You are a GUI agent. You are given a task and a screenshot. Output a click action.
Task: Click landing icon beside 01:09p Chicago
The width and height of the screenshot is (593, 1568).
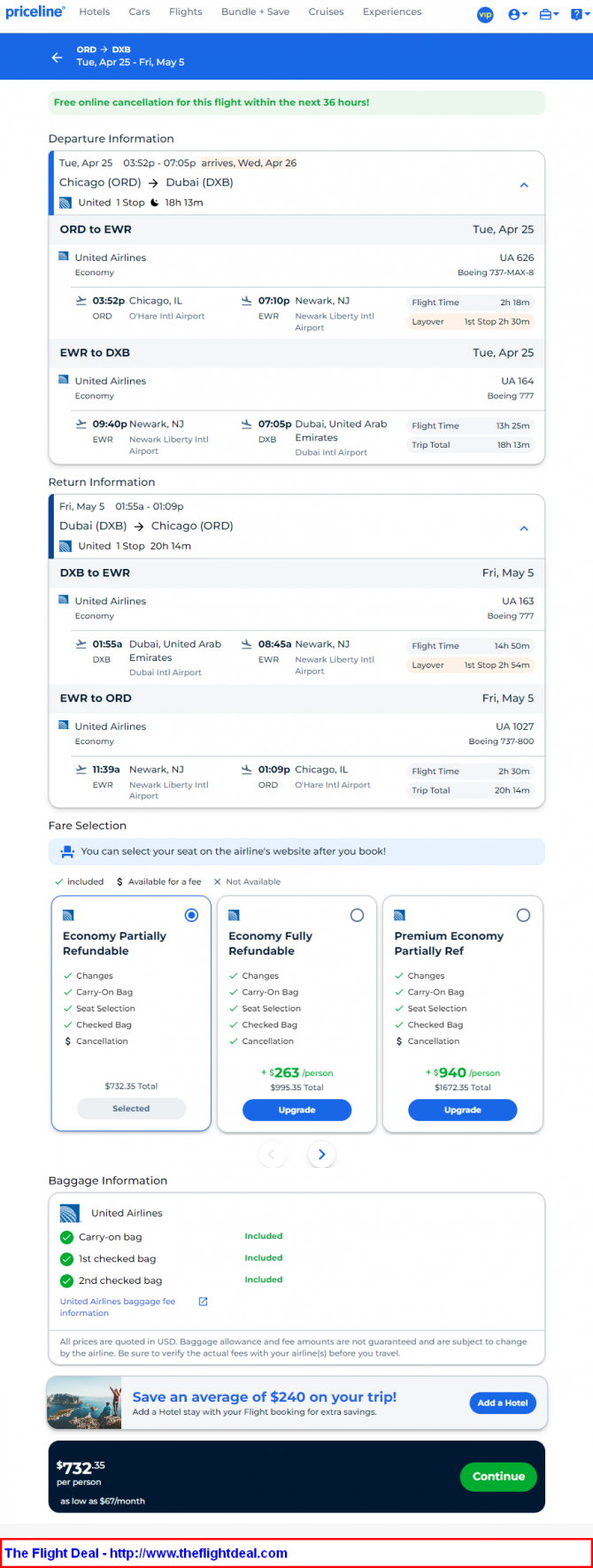[x=247, y=769]
